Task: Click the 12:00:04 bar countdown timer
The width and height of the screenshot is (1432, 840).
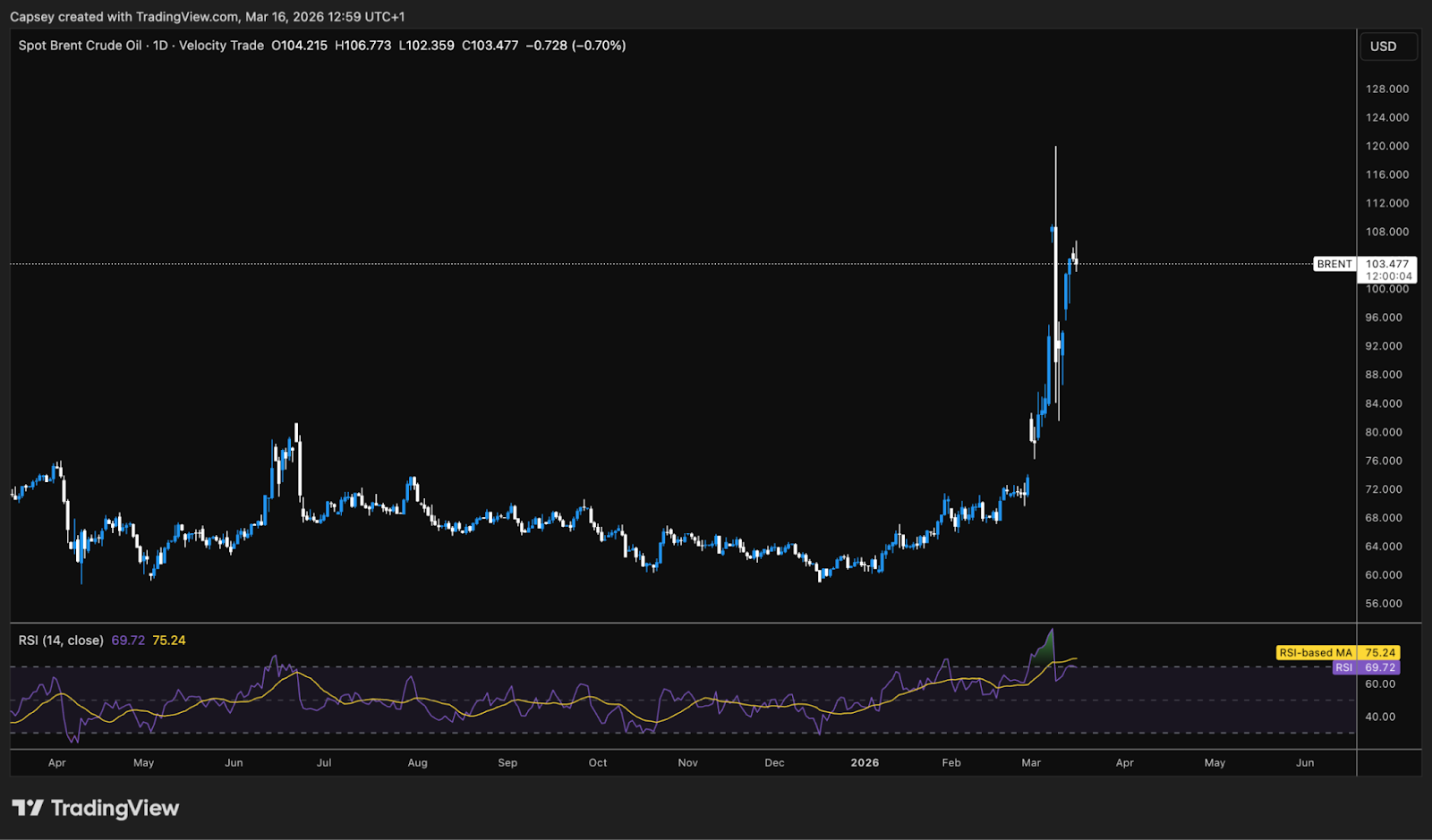Action: [x=1388, y=276]
